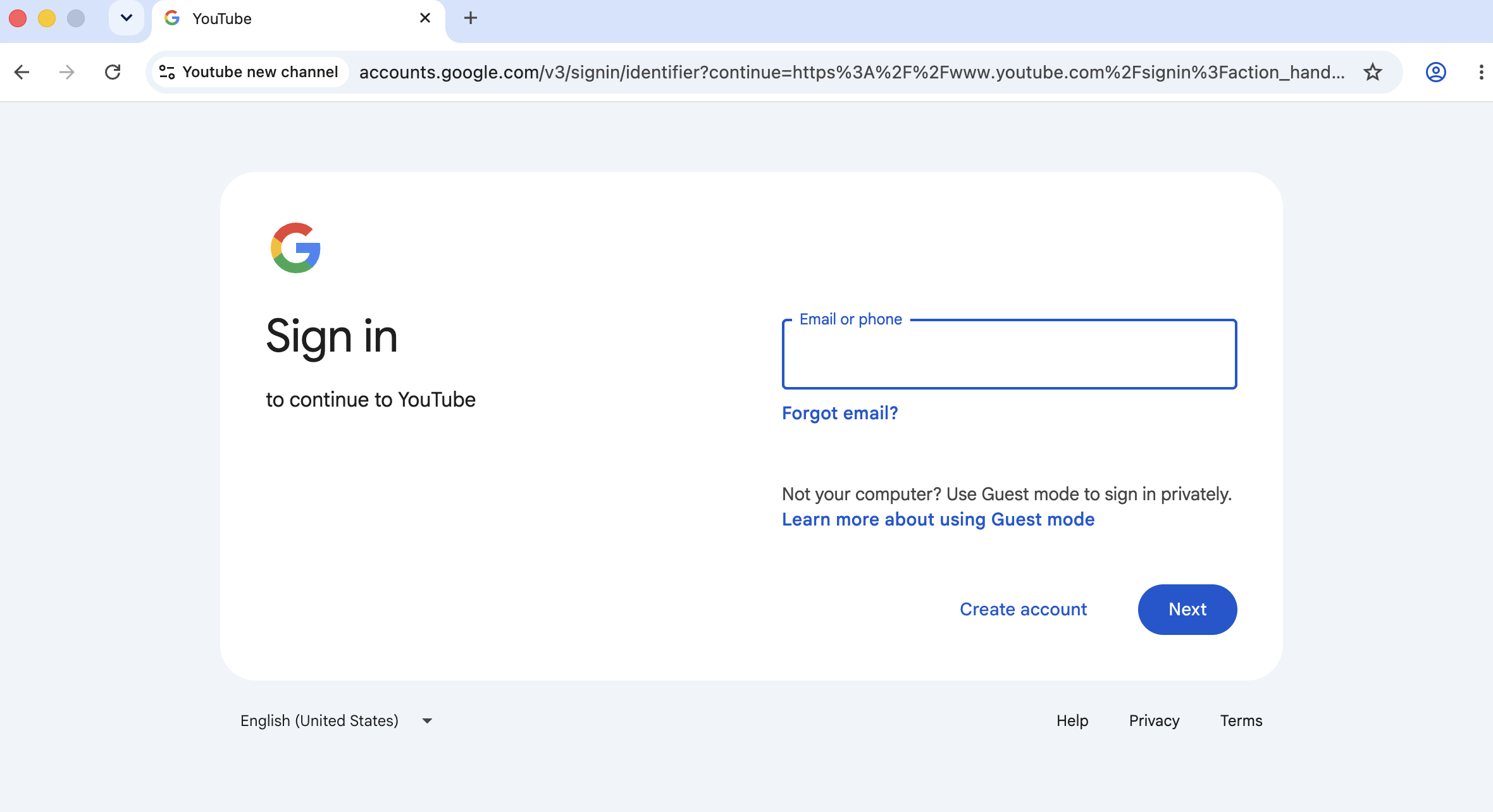
Task: Click the address bar URL
Action: [x=852, y=72]
